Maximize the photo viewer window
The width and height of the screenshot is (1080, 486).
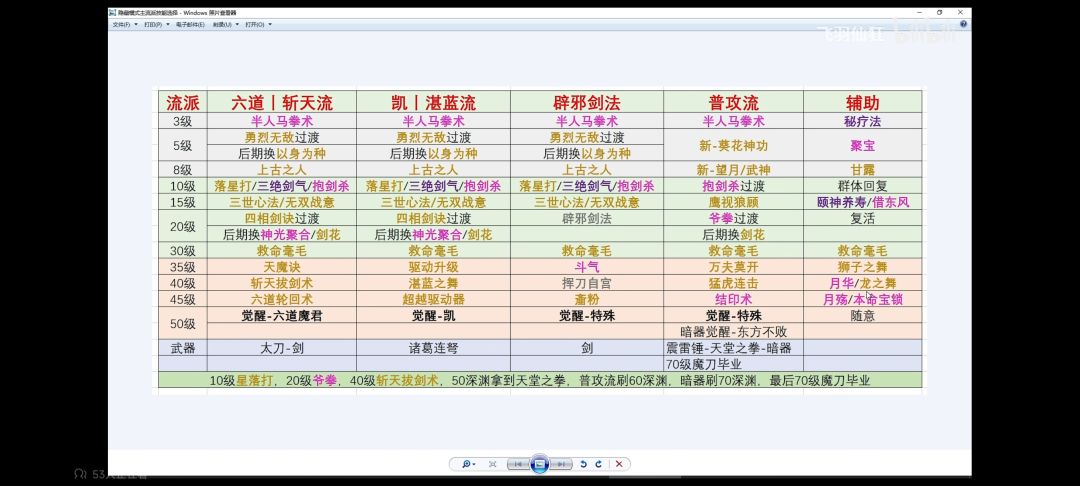tap(939, 12)
